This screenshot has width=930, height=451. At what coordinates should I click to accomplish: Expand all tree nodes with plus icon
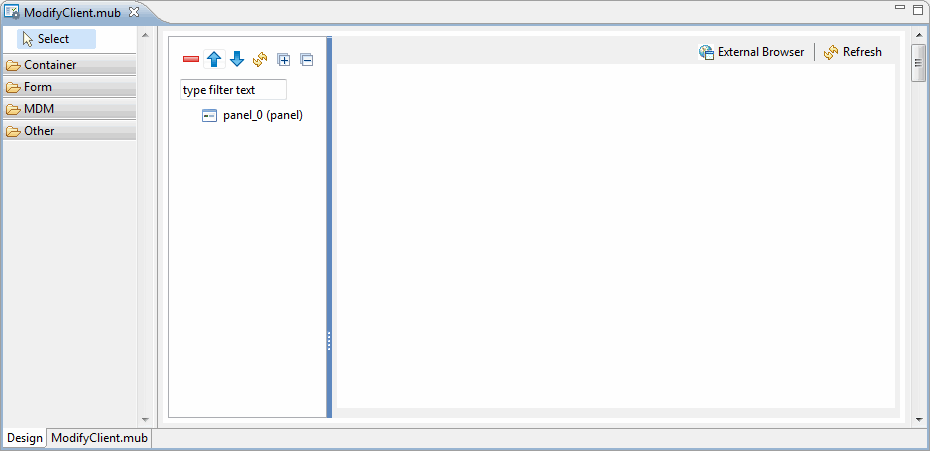click(284, 59)
